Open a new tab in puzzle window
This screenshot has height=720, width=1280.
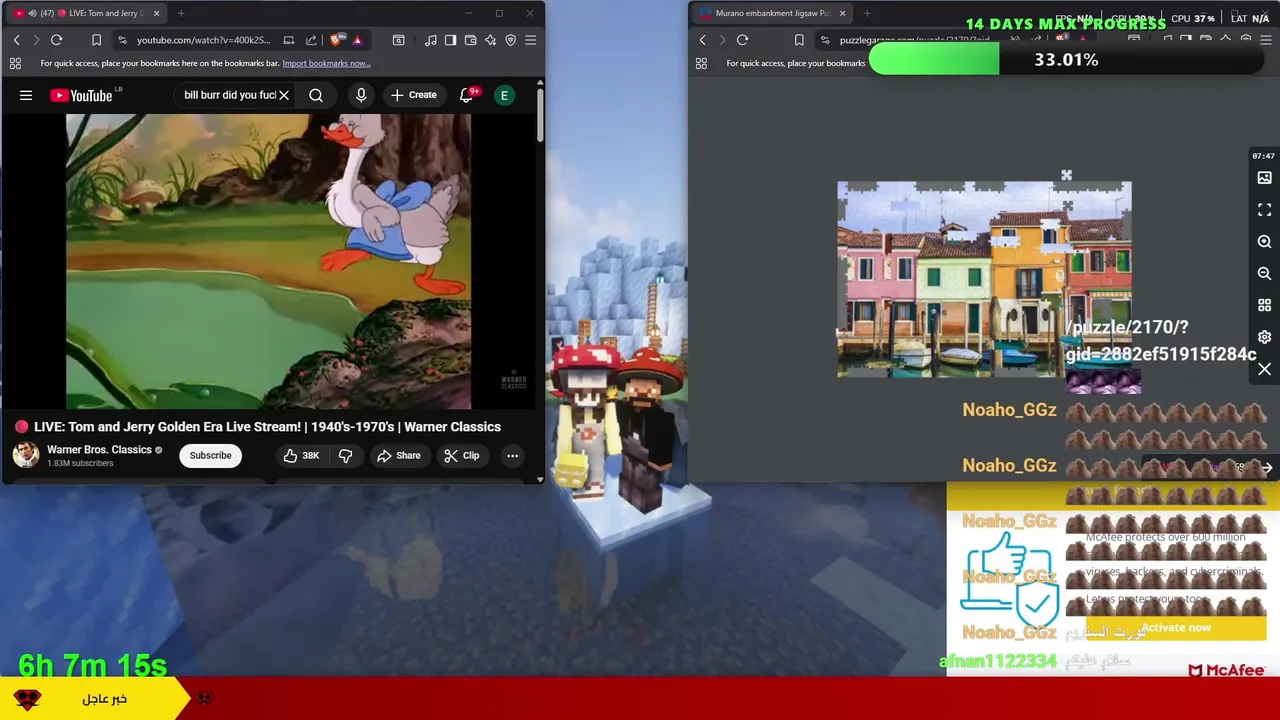point(867,13)
